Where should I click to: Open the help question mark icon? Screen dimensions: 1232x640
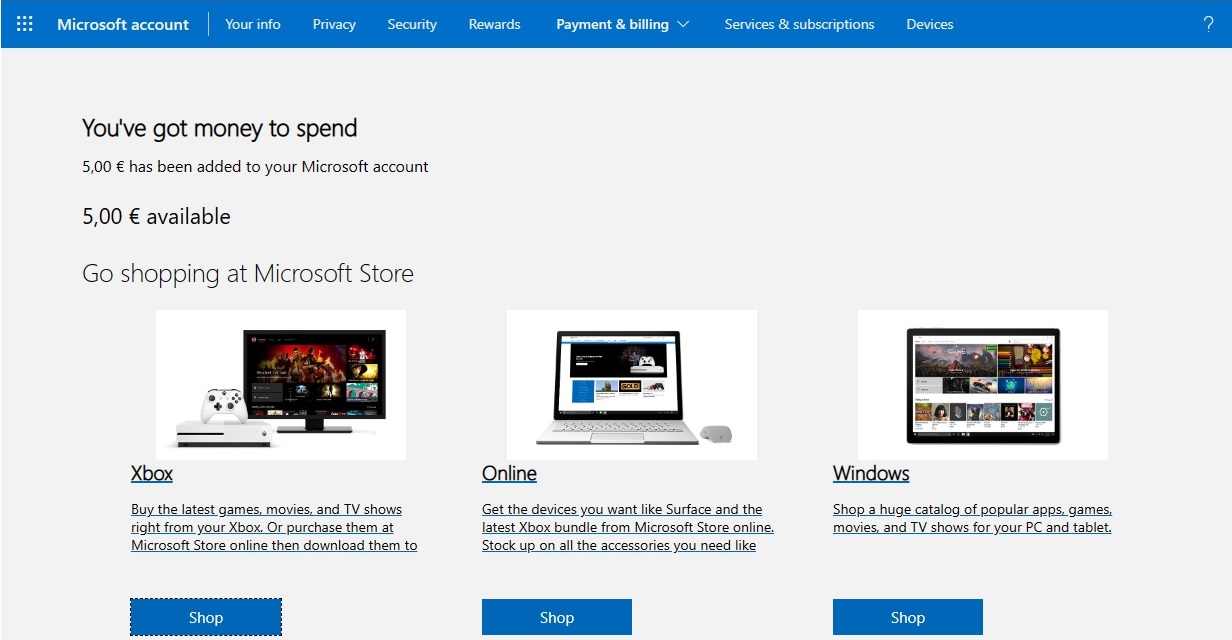point(1208,24)
